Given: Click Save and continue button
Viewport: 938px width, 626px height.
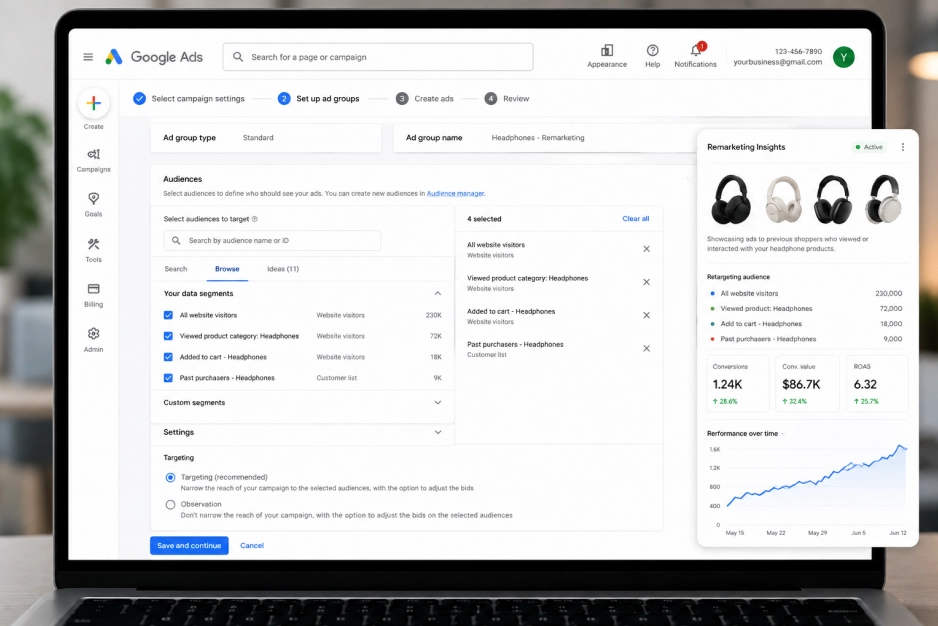Looking at the screenshot, I should tap(189, 545).
